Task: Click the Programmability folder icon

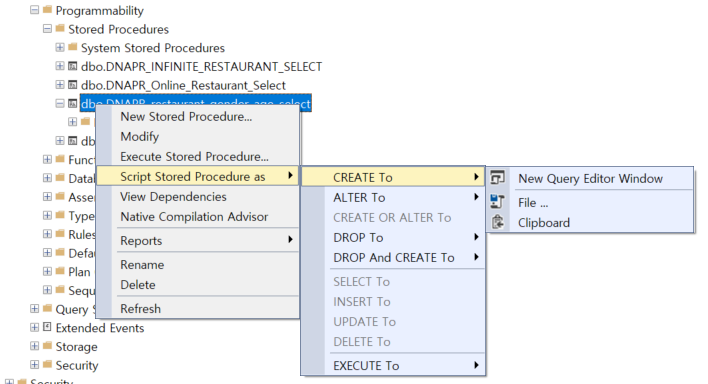Action: [47, 9]
